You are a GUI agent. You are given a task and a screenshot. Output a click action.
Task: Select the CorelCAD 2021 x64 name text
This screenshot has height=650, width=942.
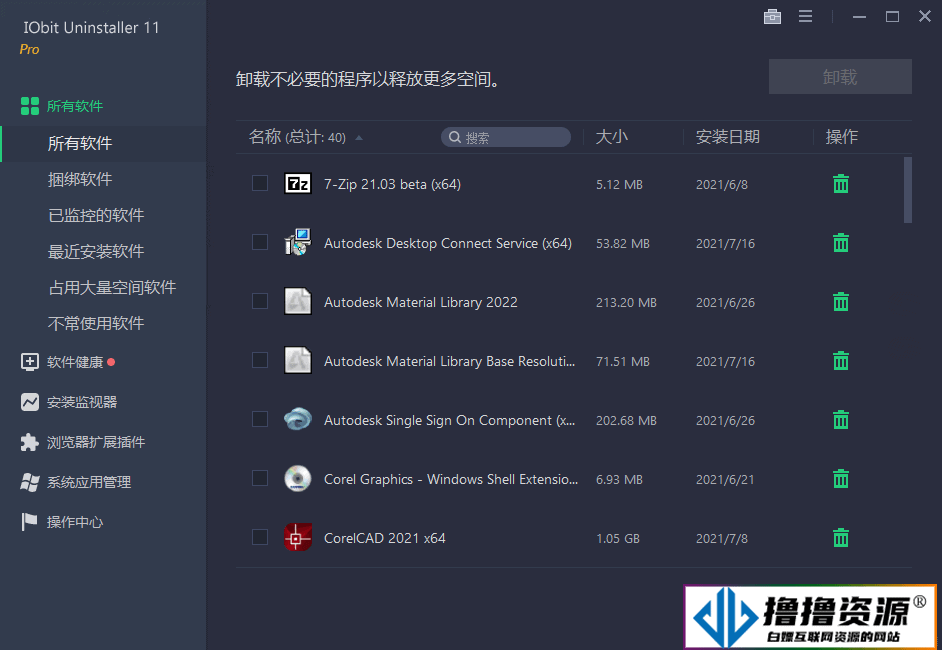point(384,538)
